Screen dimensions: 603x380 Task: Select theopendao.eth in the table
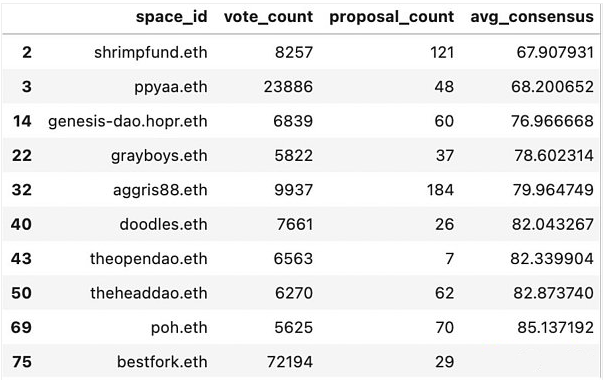[x=149, y=259]
